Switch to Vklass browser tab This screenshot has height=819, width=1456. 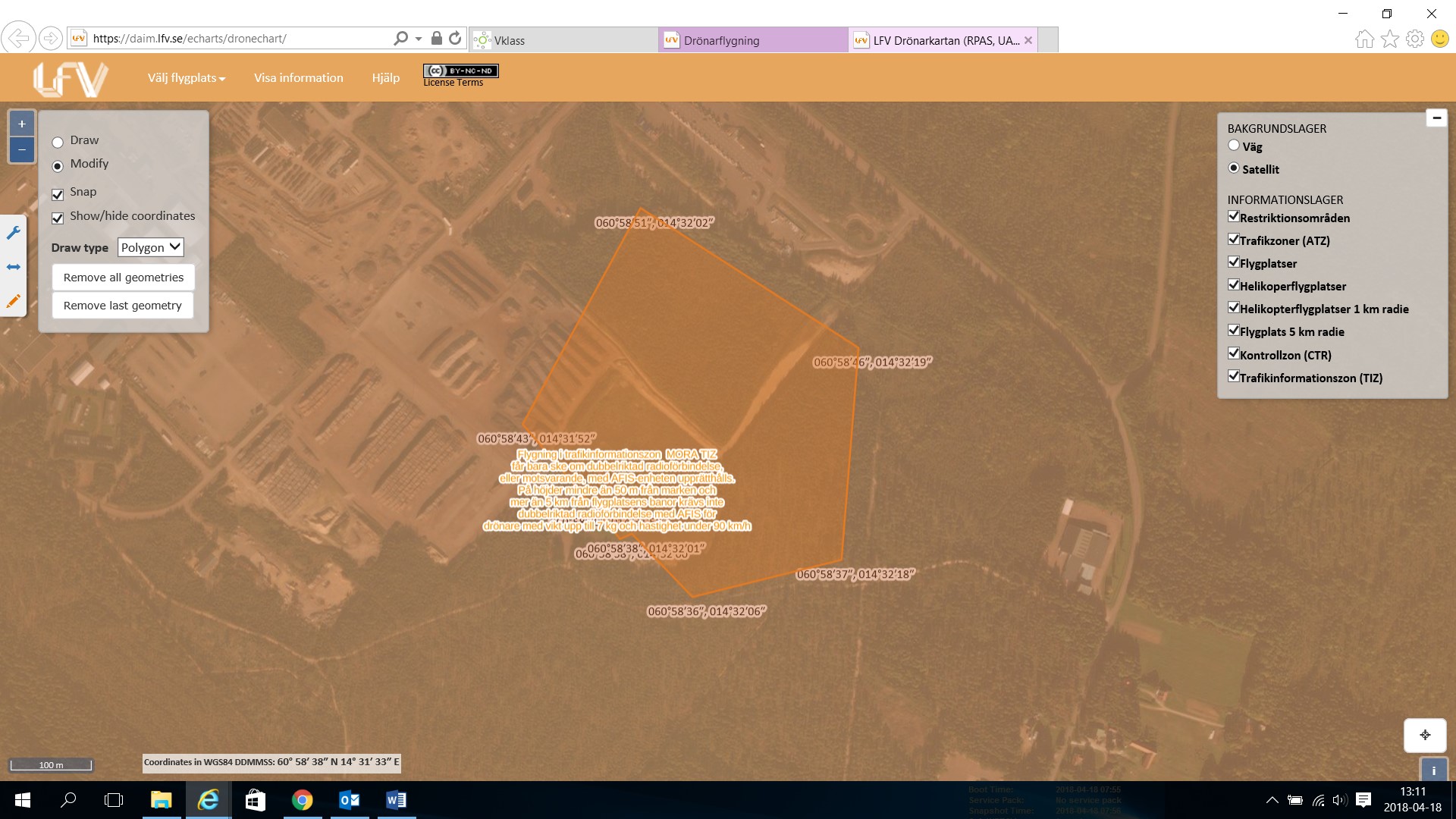click(x=563, y=40)
